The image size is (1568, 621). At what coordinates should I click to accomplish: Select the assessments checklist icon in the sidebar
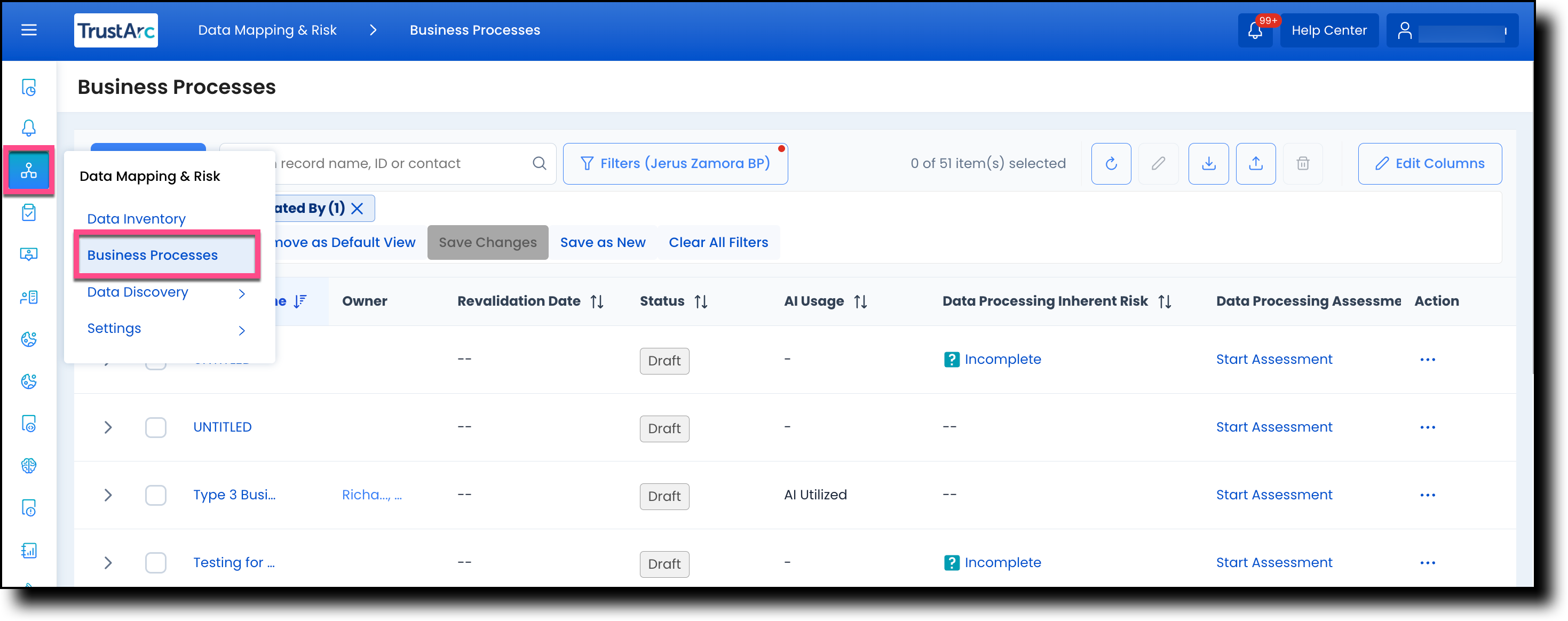click(x=29, y=212)
